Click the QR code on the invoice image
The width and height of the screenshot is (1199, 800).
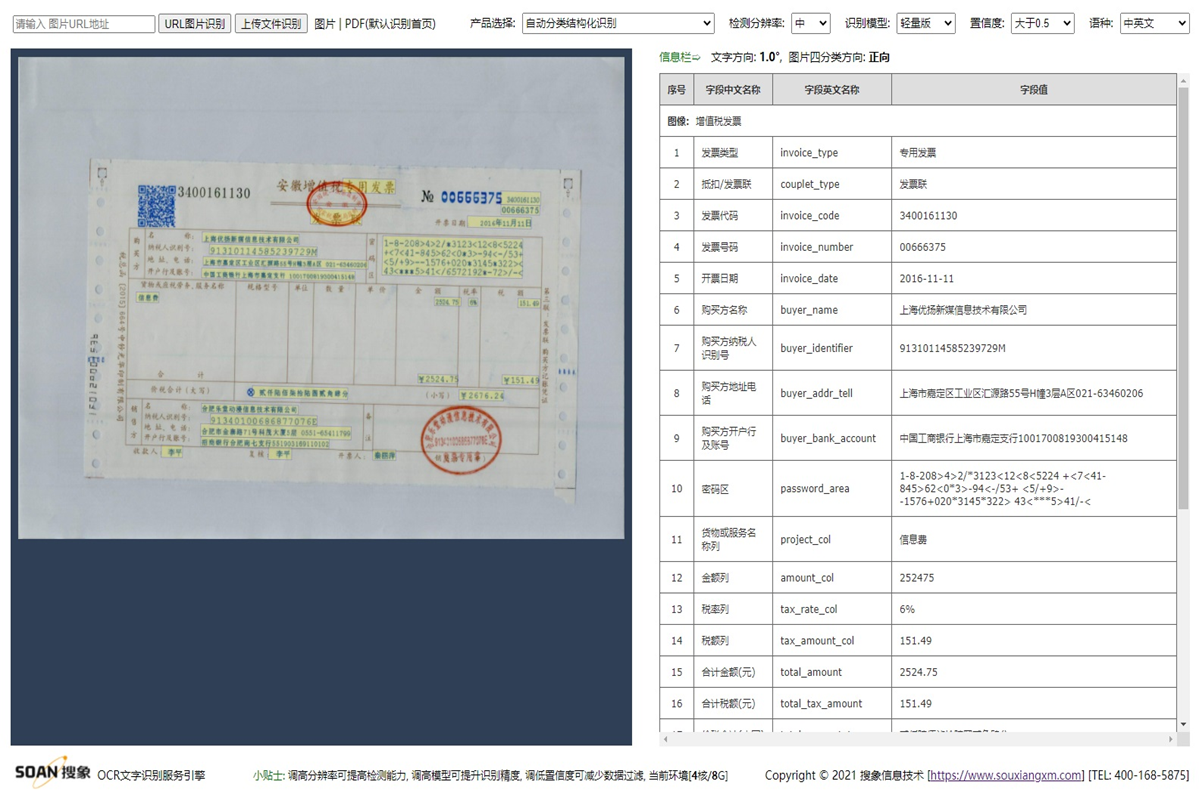pyautogui.click(x=156, y=206)
